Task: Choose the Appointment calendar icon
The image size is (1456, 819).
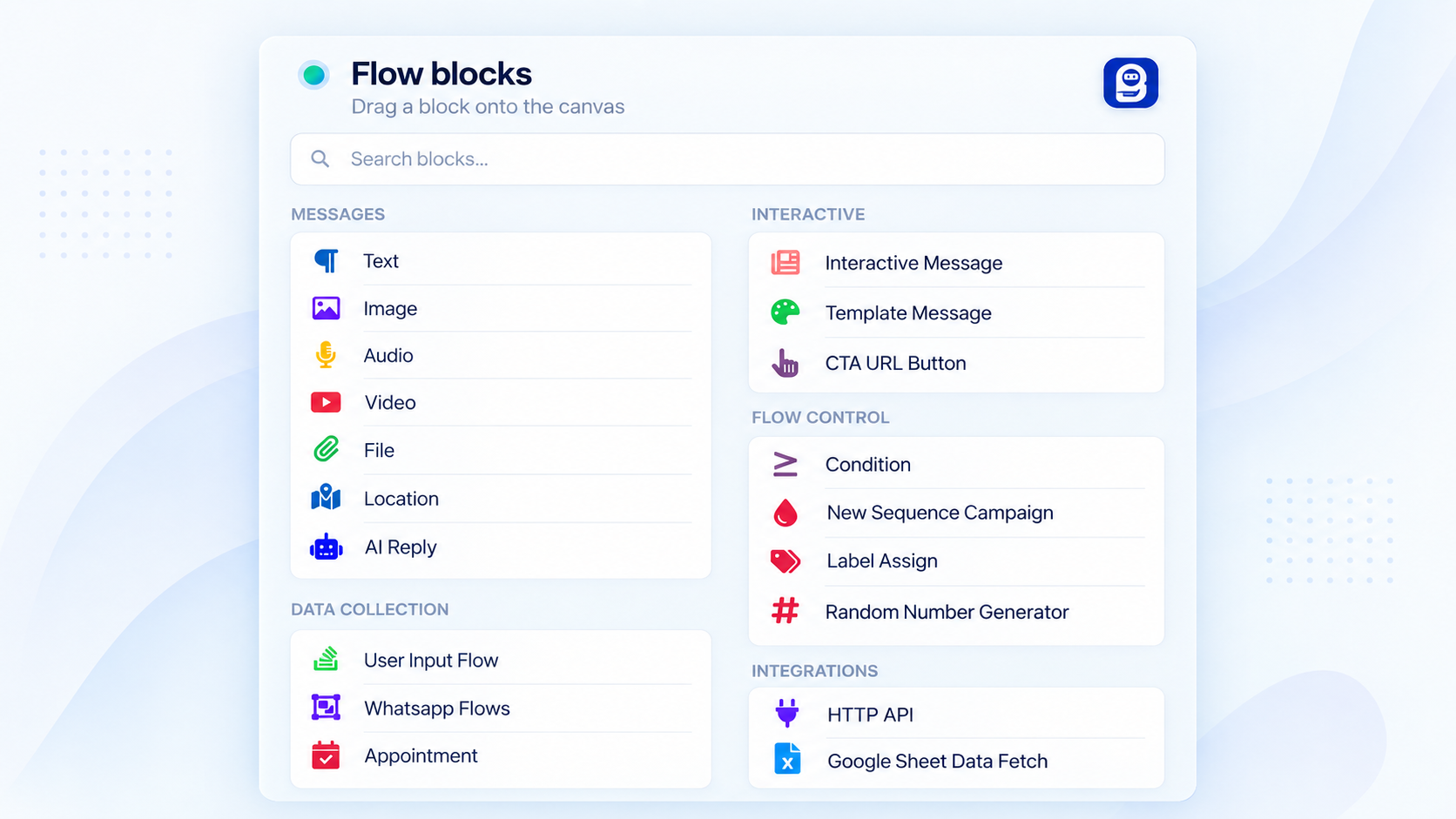Action: pos(326,755)
